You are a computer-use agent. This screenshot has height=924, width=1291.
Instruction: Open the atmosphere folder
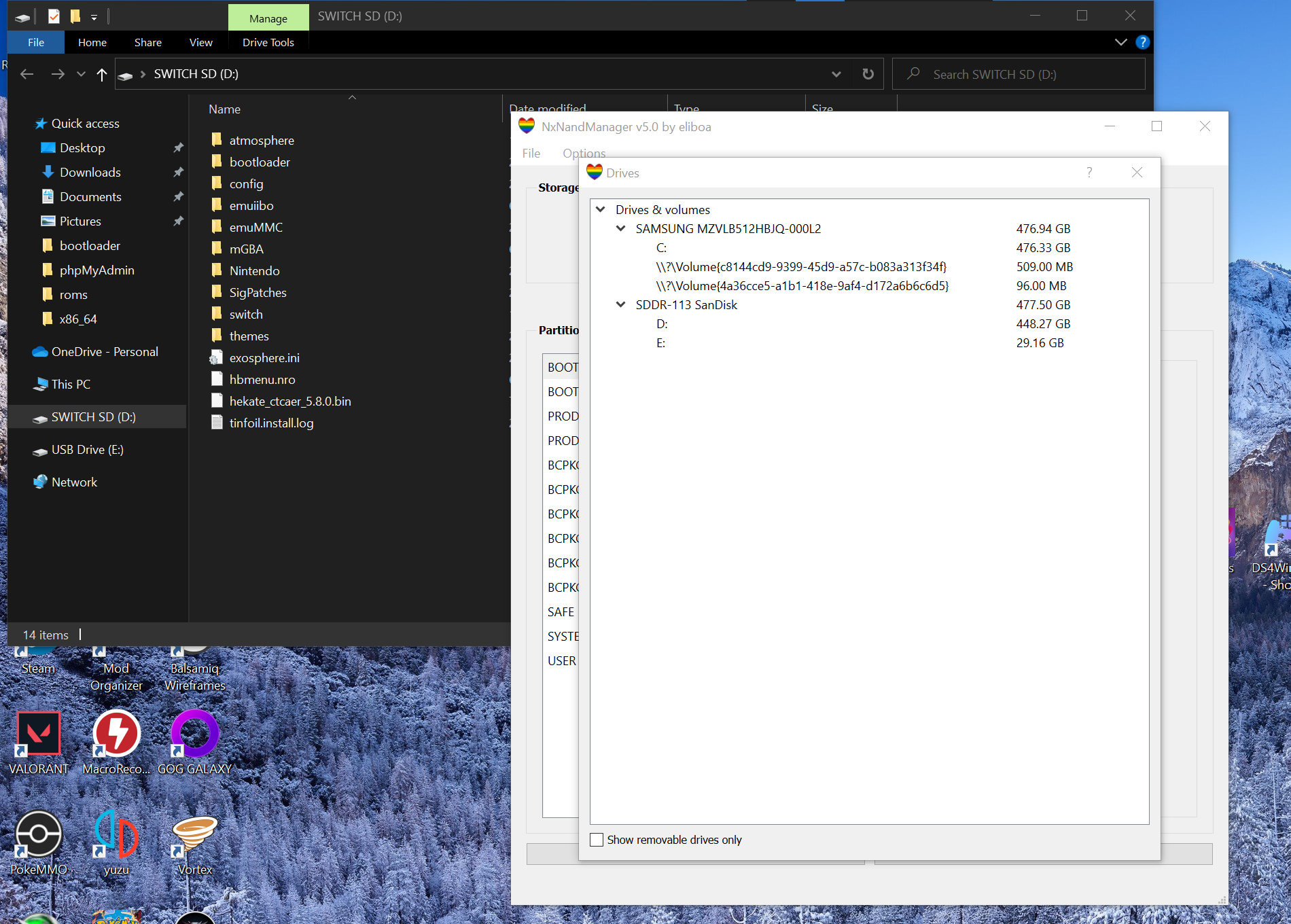tap(262, 140)
